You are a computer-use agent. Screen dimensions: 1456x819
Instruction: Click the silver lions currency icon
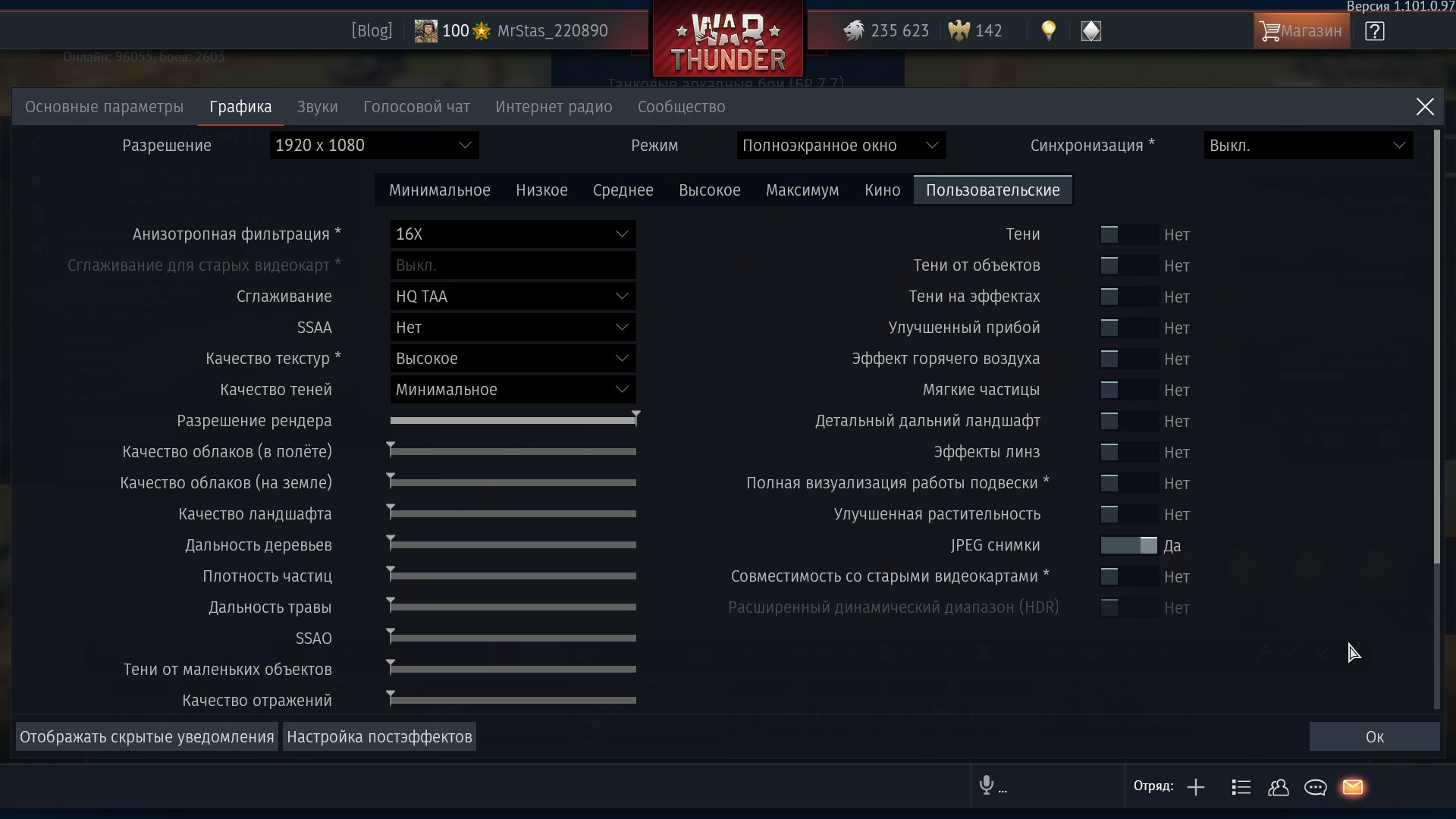(x=854, y=31)
